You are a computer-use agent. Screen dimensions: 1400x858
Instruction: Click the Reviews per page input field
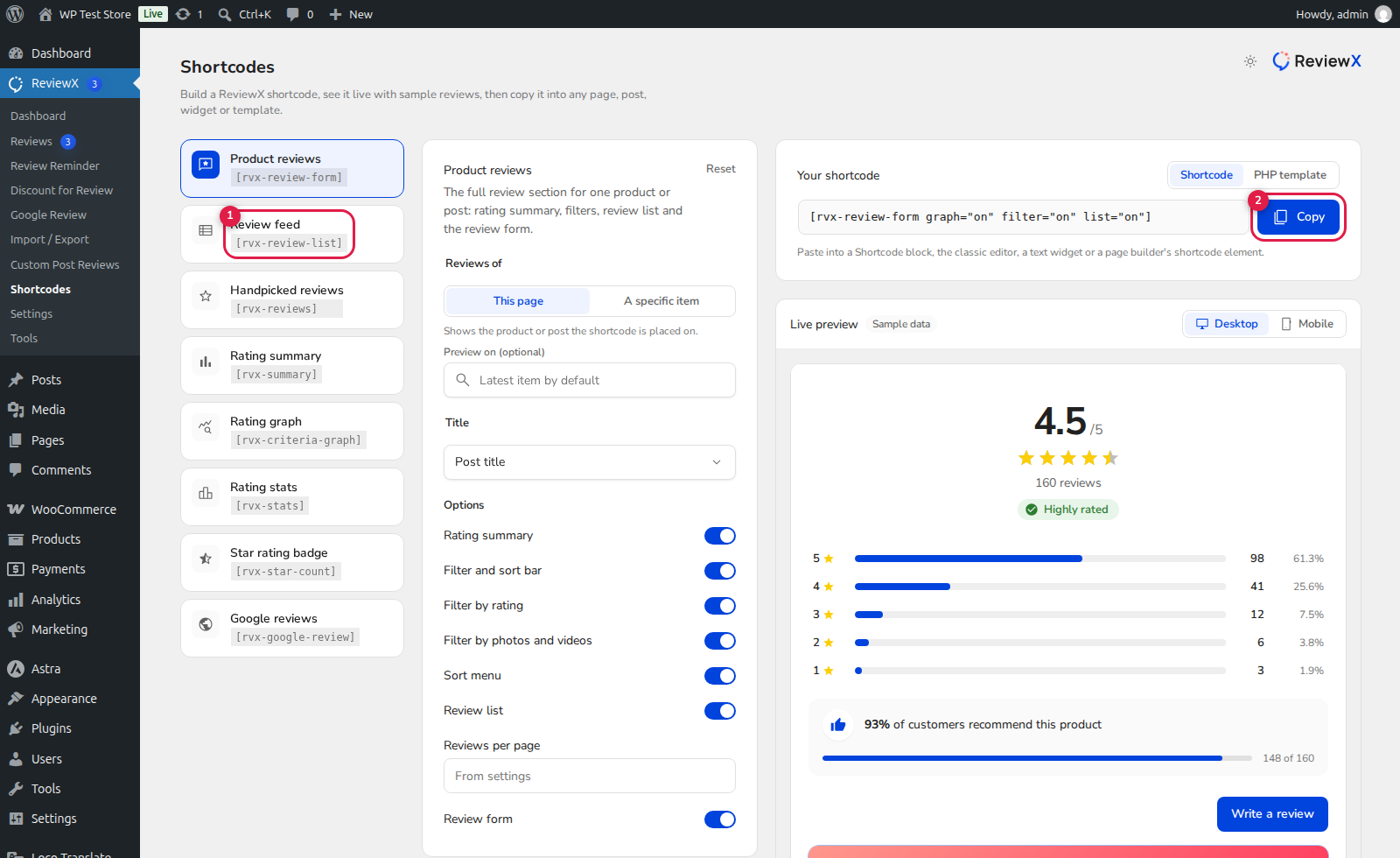pyautogui.click(x=590, y=777)
